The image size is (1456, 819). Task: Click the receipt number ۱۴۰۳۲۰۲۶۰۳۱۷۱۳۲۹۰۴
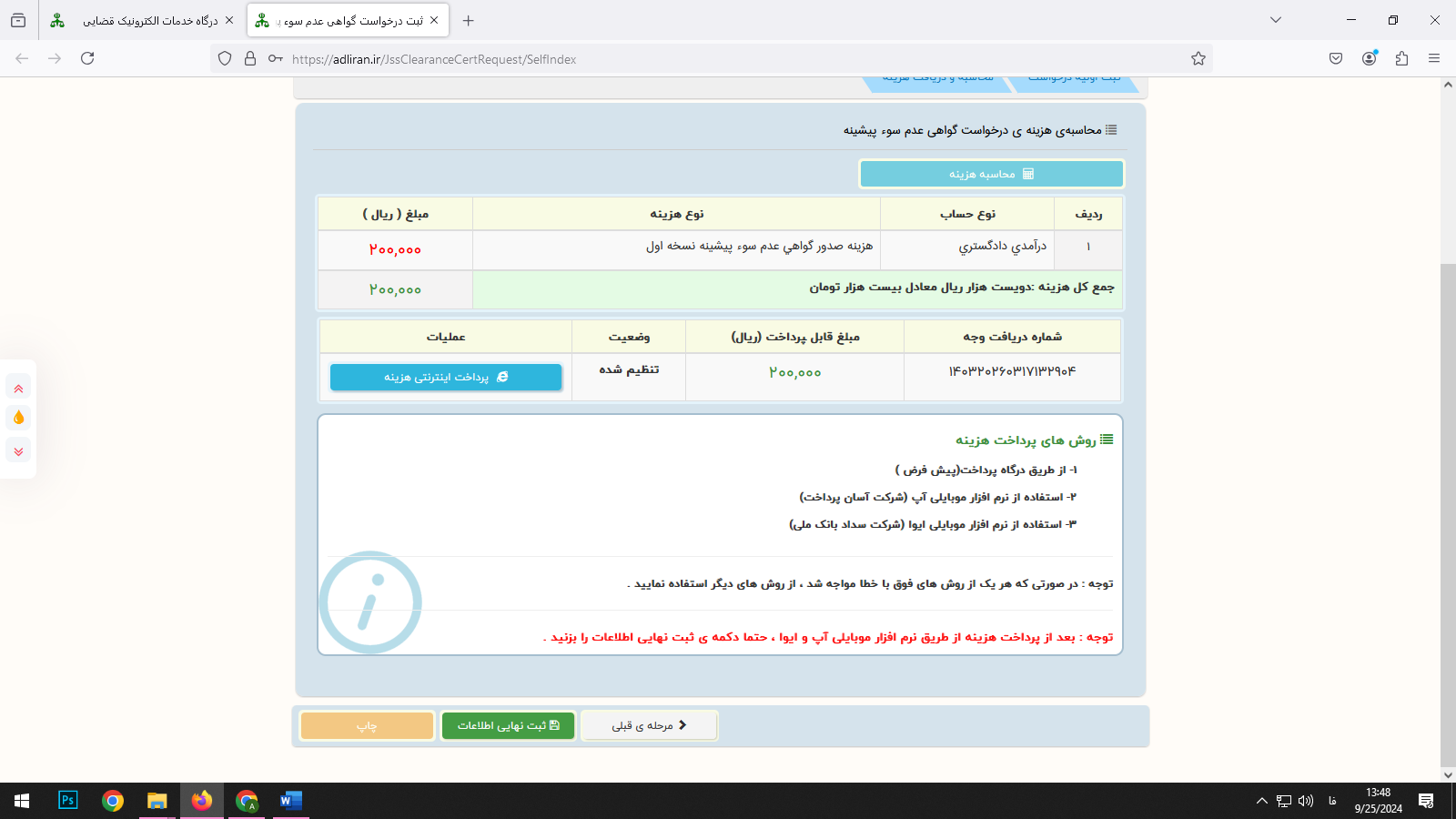1012,370
